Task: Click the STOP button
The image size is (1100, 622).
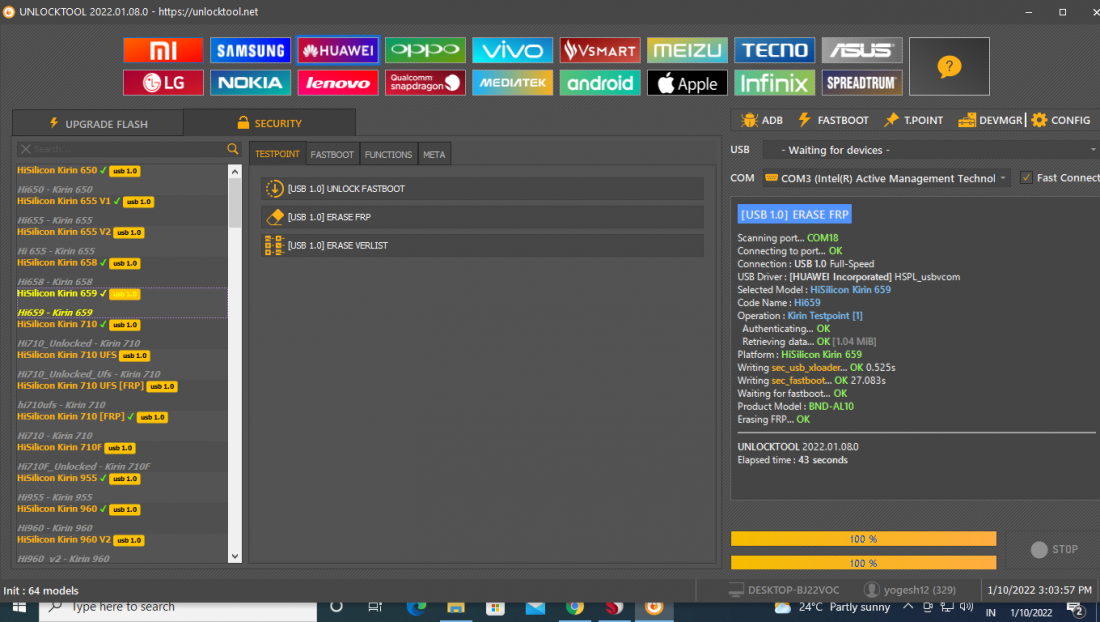Action: point(1054,550)
